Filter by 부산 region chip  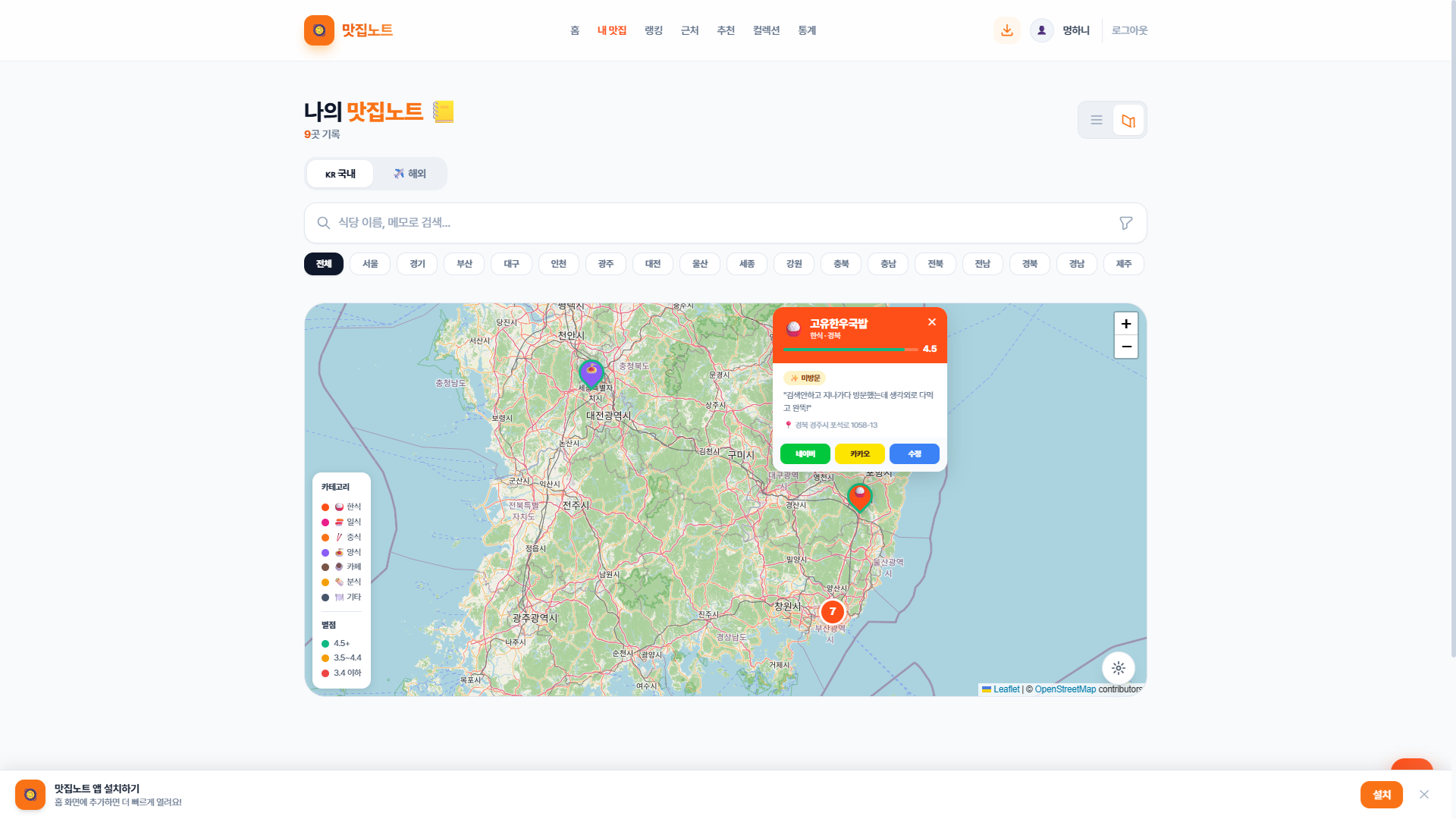pos(464,264)
